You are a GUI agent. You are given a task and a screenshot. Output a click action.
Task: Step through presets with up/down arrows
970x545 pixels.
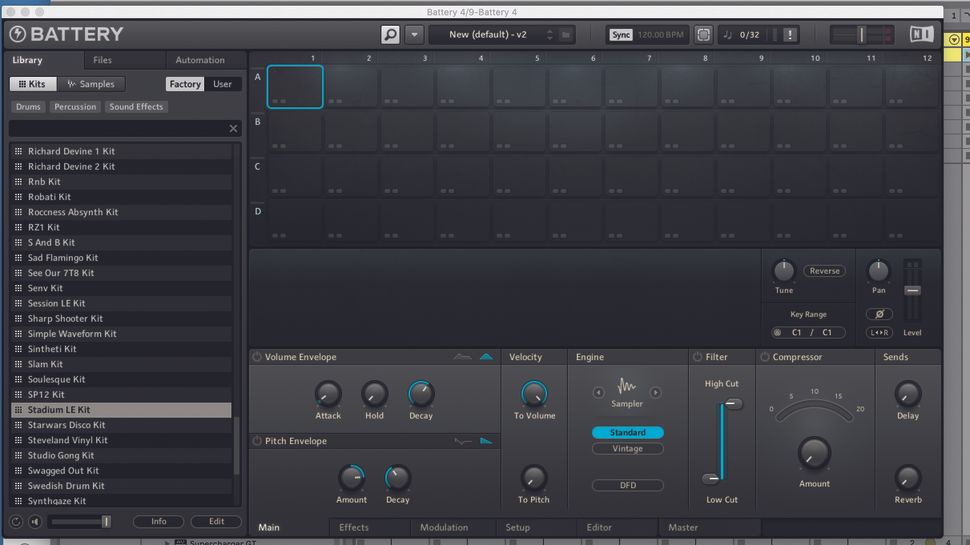point(549,35)
